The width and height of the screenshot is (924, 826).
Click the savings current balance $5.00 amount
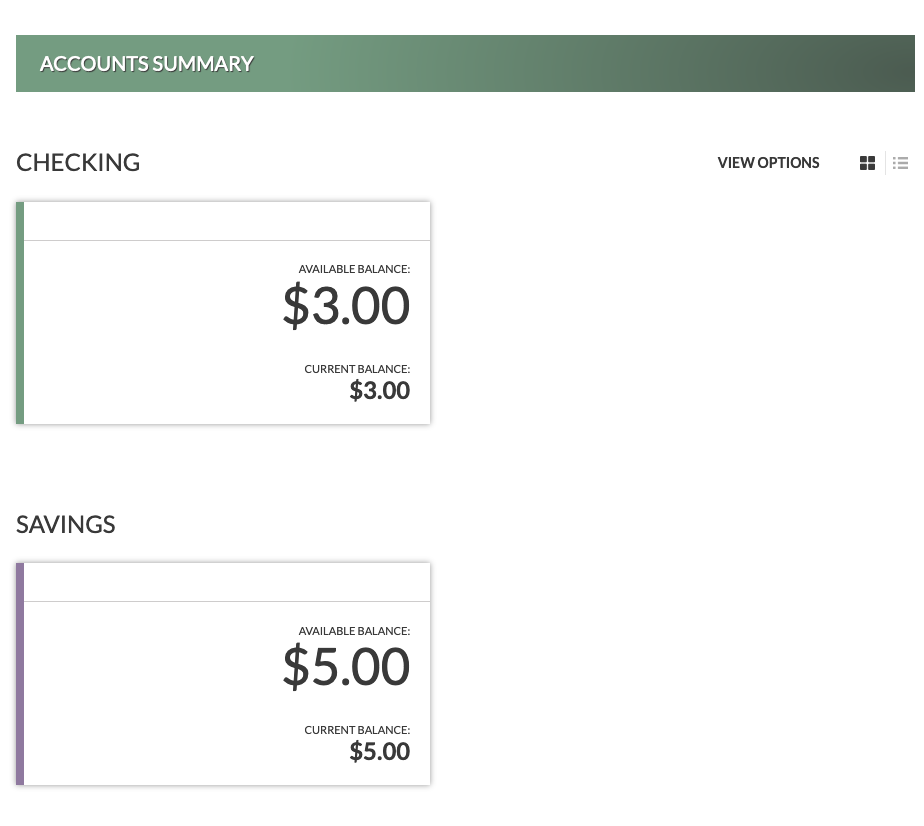(379, 751)
